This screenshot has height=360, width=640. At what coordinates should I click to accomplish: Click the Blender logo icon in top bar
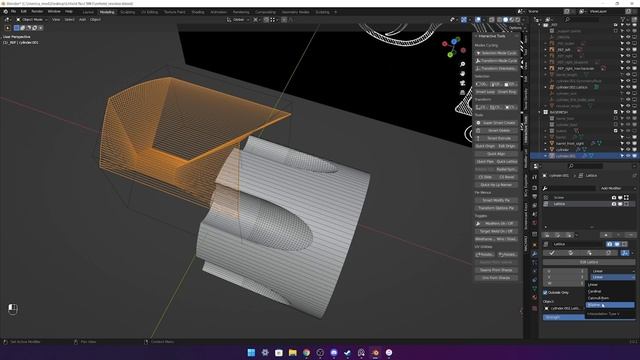5,11
